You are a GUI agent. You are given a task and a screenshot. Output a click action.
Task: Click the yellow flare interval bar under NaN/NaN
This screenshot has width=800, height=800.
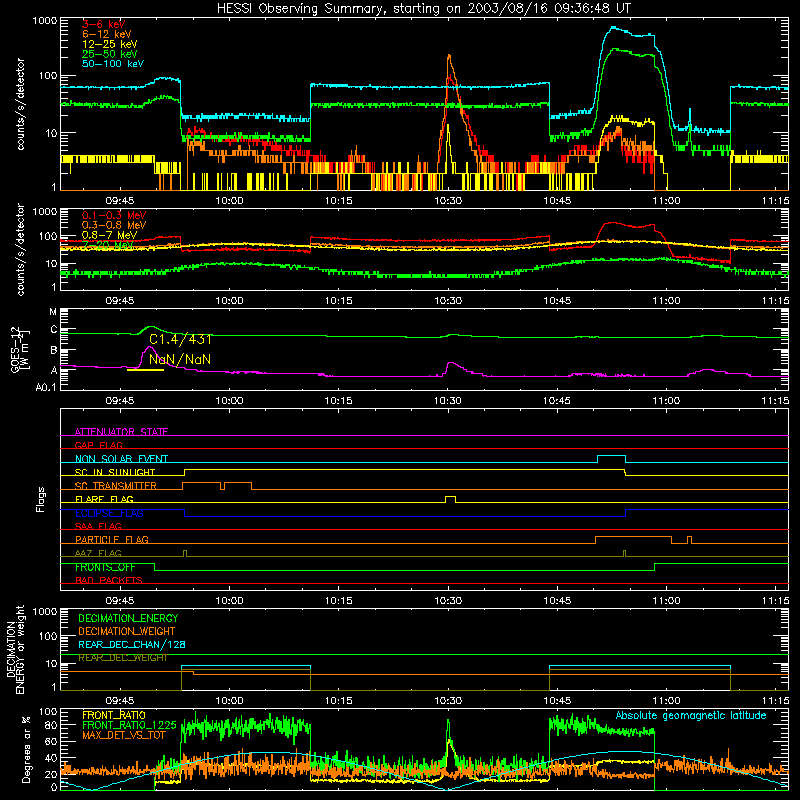click(145, 369)
